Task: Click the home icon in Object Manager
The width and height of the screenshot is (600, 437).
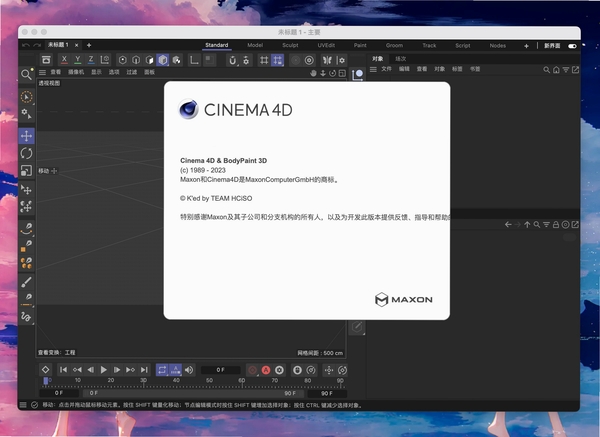Action: 556,70
